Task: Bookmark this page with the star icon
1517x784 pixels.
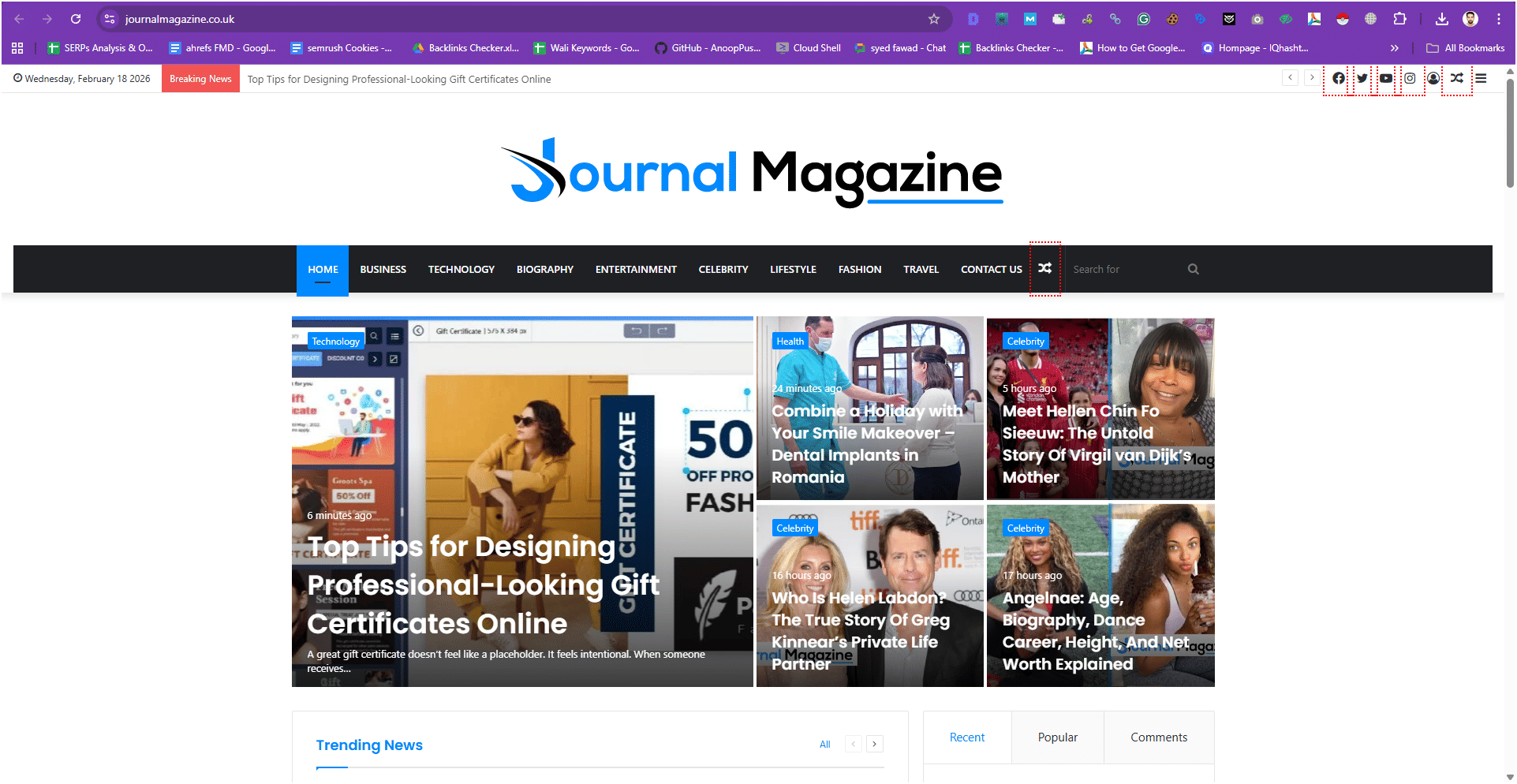Action: 934,19
